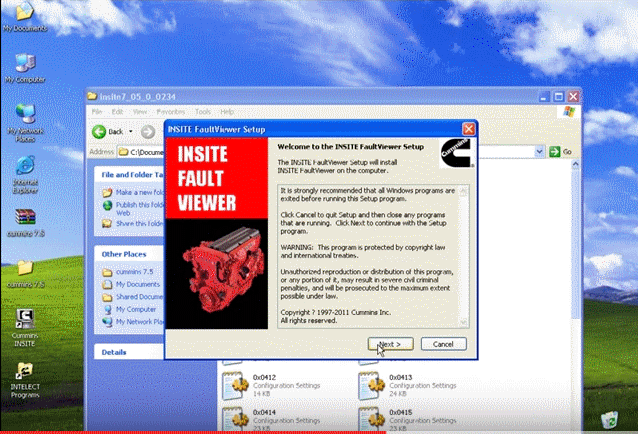Select 0x0414 configuration settings file

(271, 419)
